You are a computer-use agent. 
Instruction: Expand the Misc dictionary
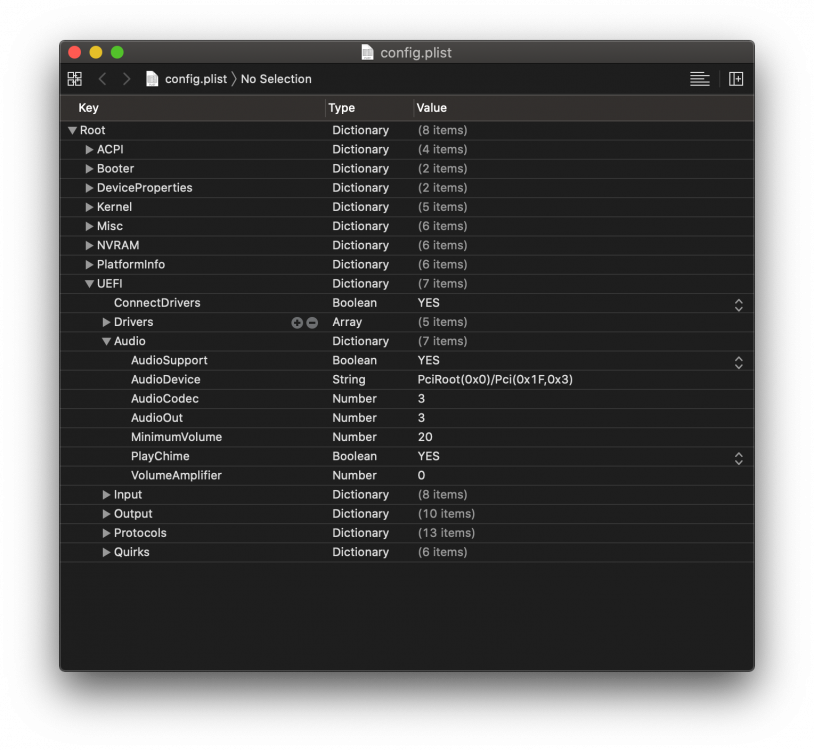(89, 226)
